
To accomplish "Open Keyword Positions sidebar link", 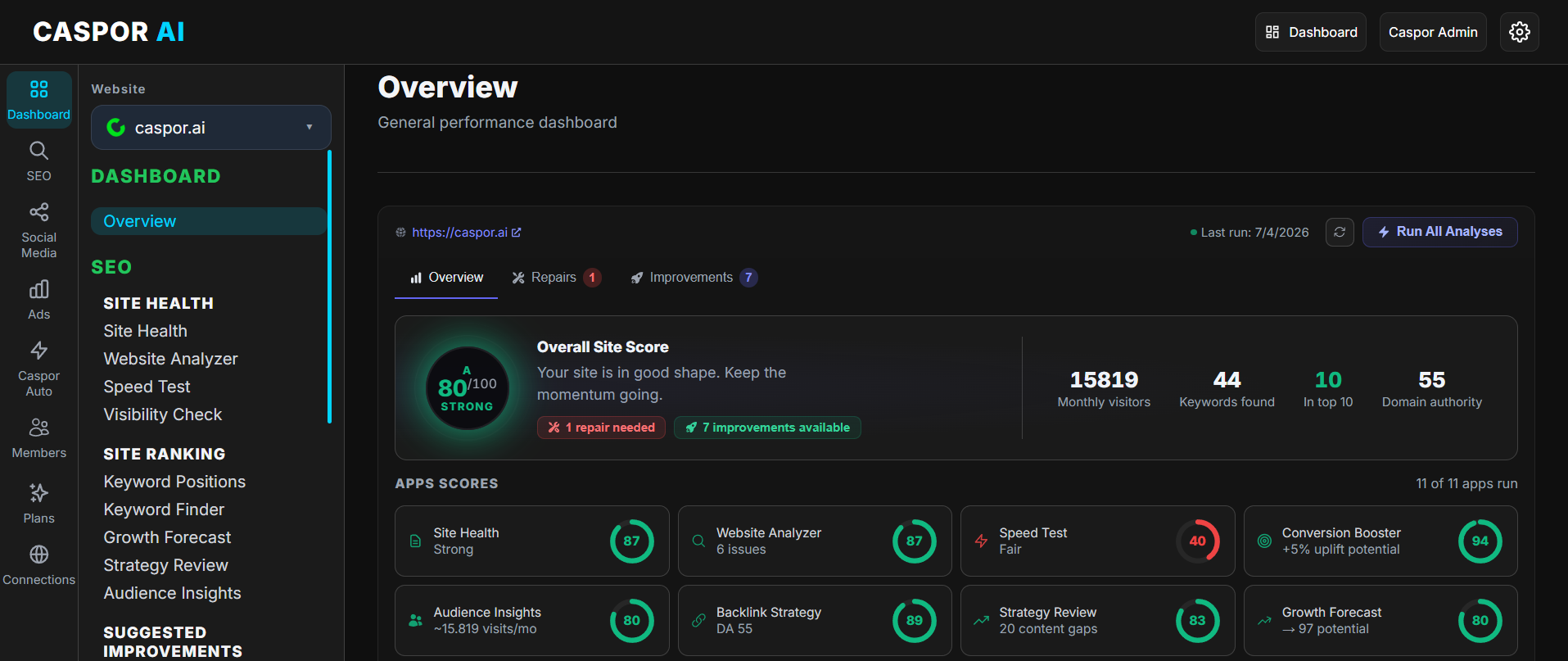I will (x=174, y=482).
